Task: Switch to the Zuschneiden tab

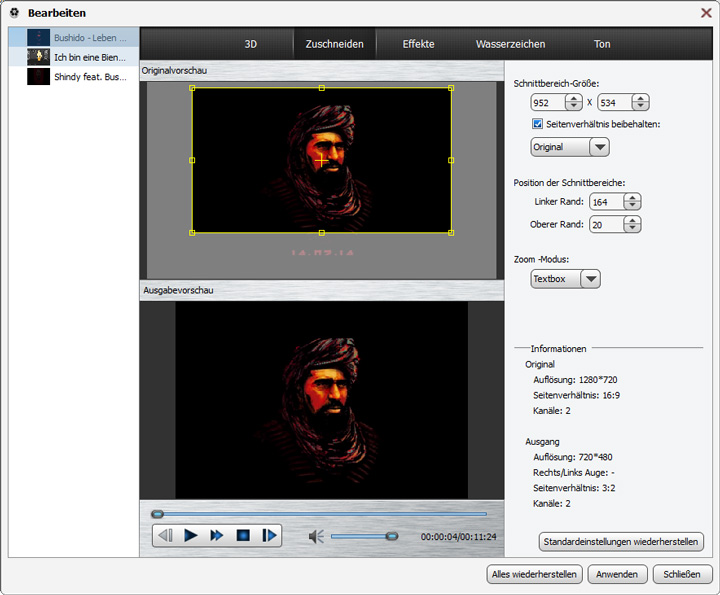Action: pos(334,44)
